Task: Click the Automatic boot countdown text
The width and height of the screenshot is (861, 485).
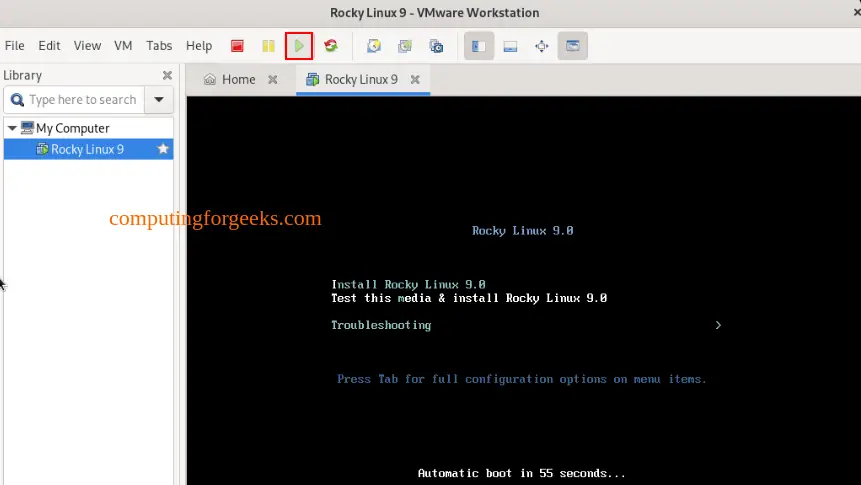Action: [521, 473]
